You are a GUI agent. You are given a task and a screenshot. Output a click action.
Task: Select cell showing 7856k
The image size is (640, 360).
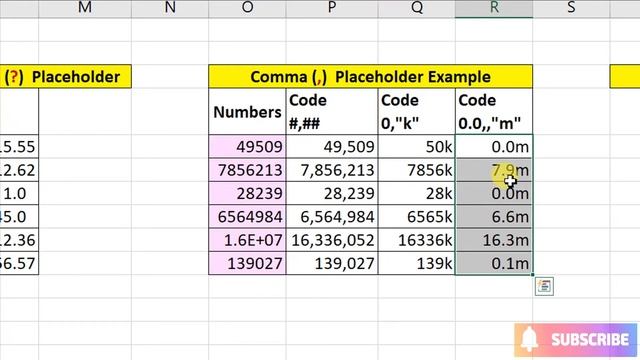click(x=417, y=170)
